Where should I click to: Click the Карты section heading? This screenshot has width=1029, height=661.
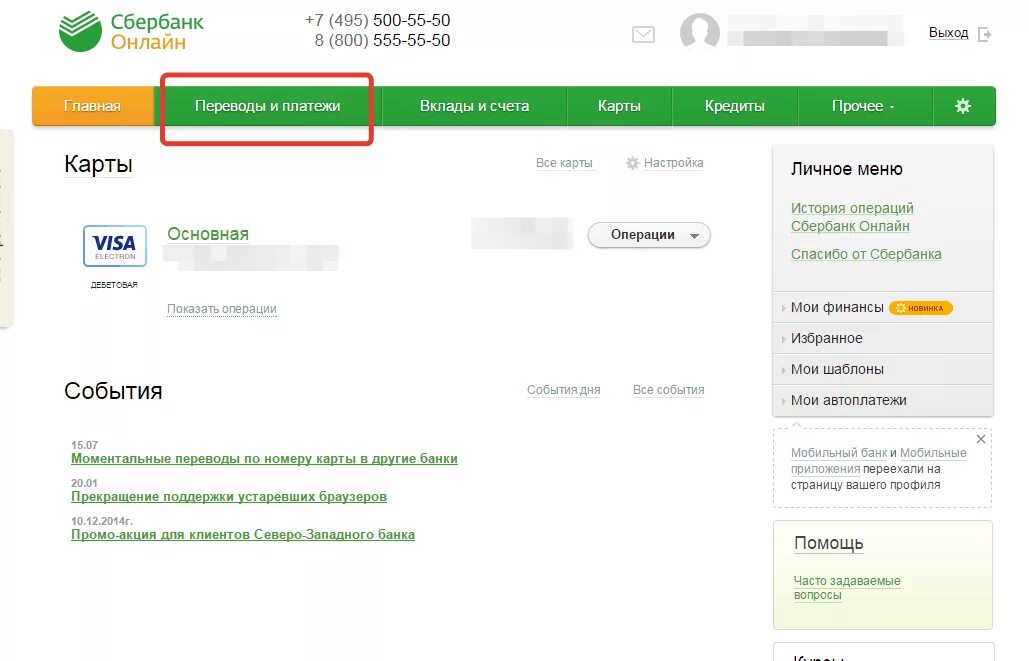tap(98, 164)
